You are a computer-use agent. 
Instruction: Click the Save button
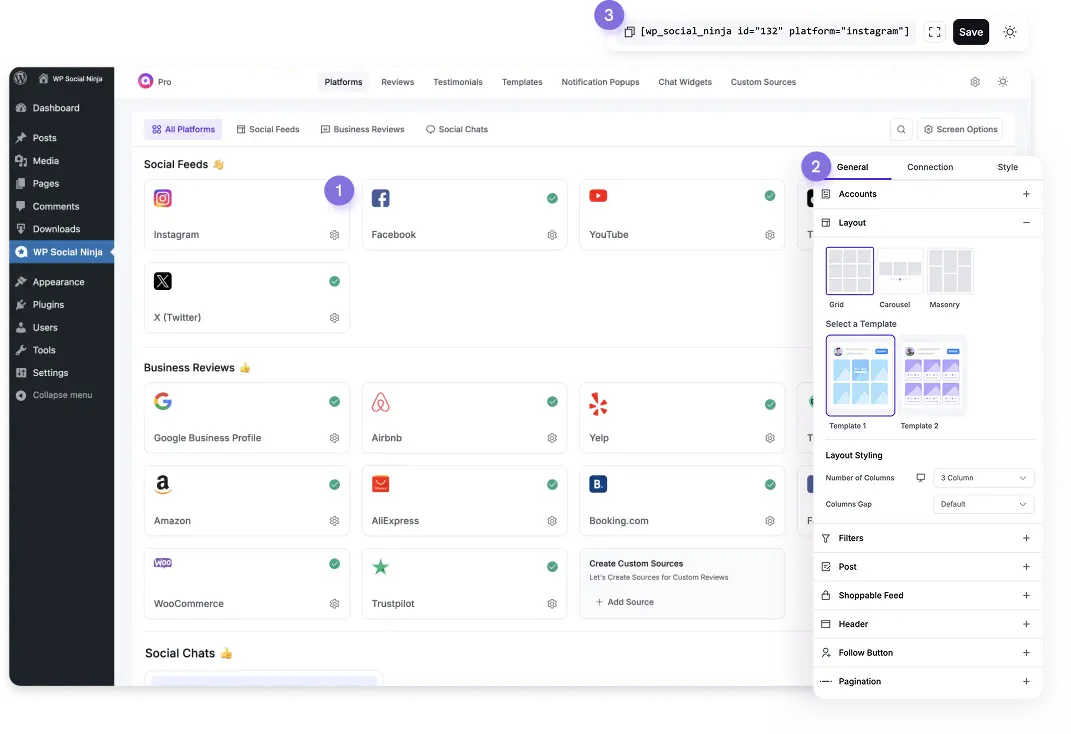coord(970,31)
